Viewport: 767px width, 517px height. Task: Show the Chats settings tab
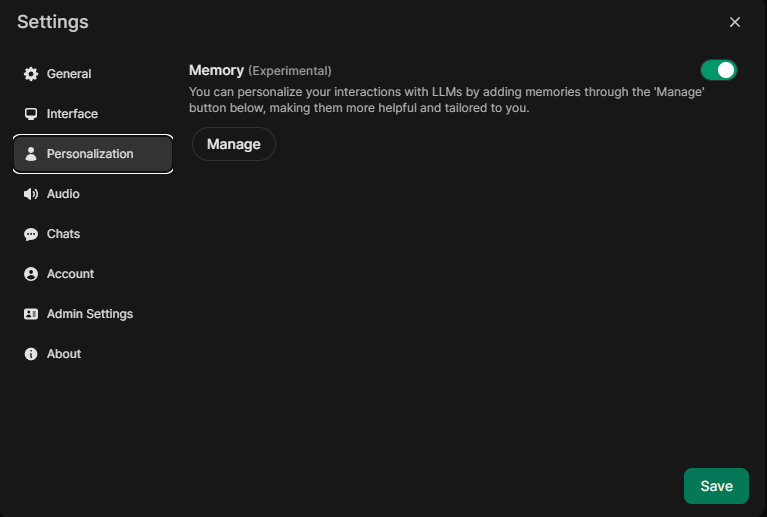click(63, 234)
